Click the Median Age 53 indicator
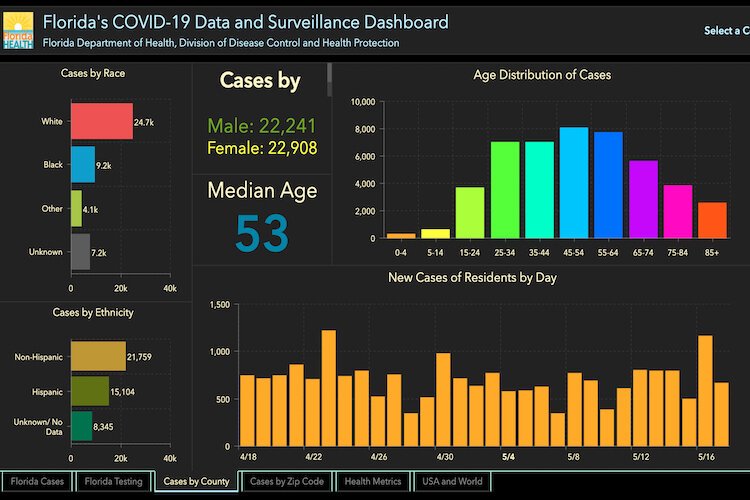The width and height of the screenshot is (750, 500). coord(262,231)
